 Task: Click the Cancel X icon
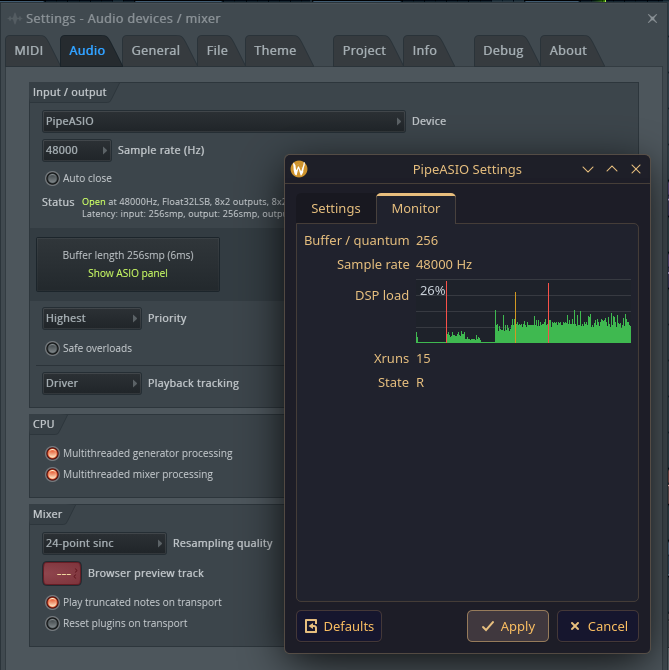(575, 626)
